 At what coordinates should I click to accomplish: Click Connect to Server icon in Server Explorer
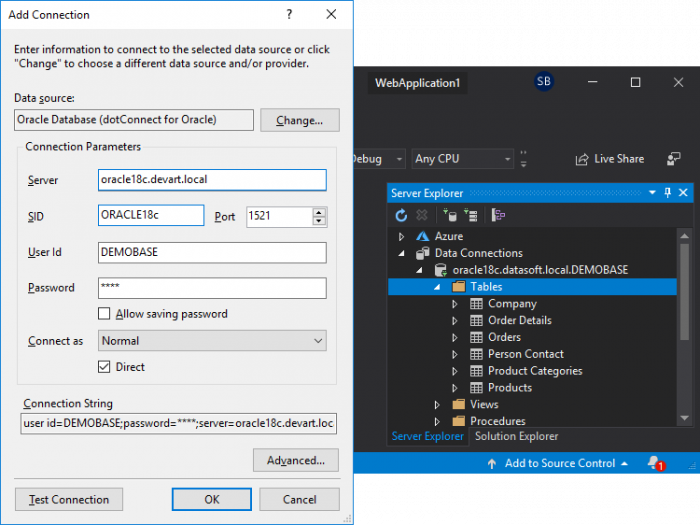(x=471, y=216)
